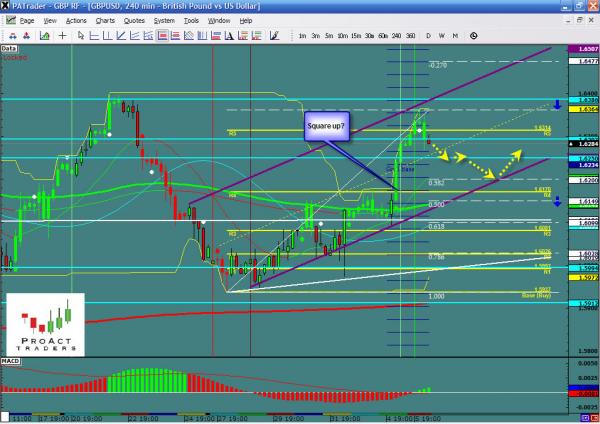Expand the Tools menu
The height and width of the screenshot is (424, 600).
tap(190, 20)
